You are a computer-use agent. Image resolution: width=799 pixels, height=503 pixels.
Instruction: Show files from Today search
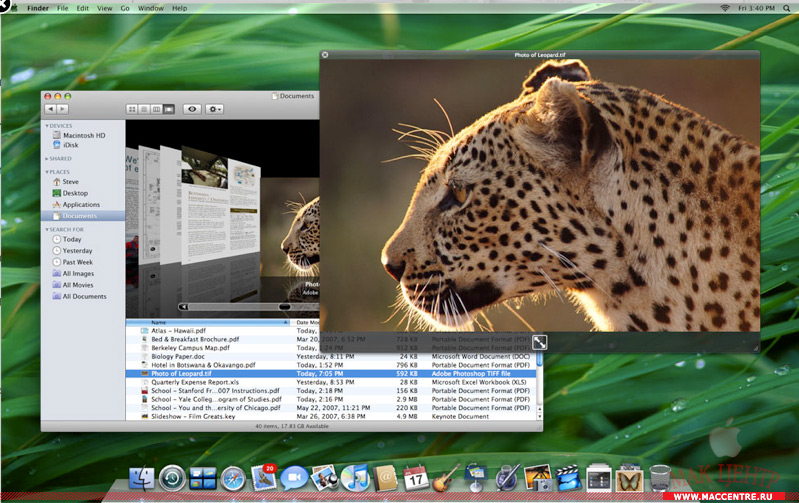pos(67,240)
